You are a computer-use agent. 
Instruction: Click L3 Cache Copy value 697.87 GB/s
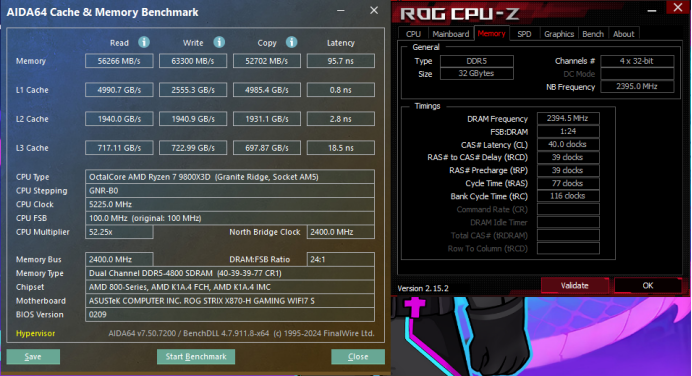(x=267, y=148)
